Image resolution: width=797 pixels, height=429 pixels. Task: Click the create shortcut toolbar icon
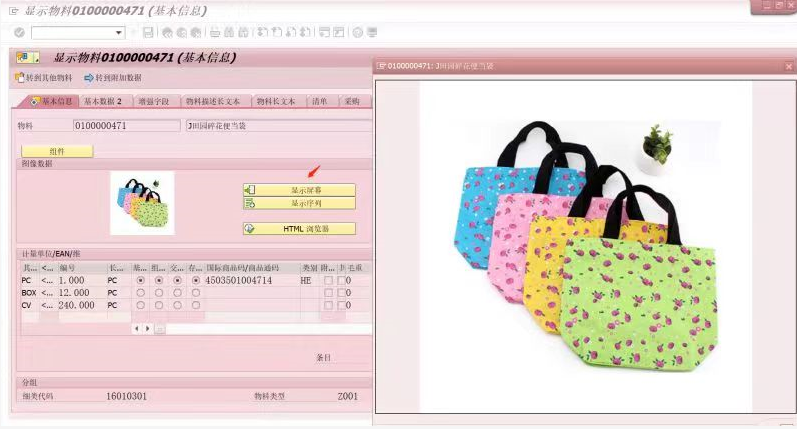pos(339,33)
